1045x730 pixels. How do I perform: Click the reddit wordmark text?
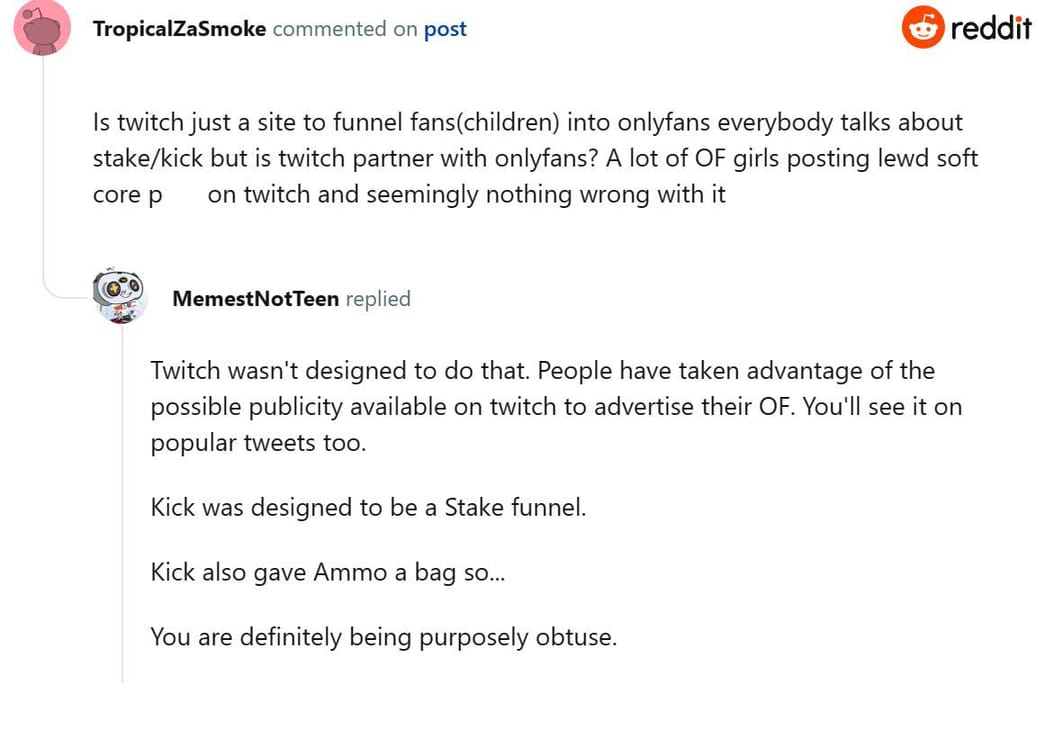(990, 28)
